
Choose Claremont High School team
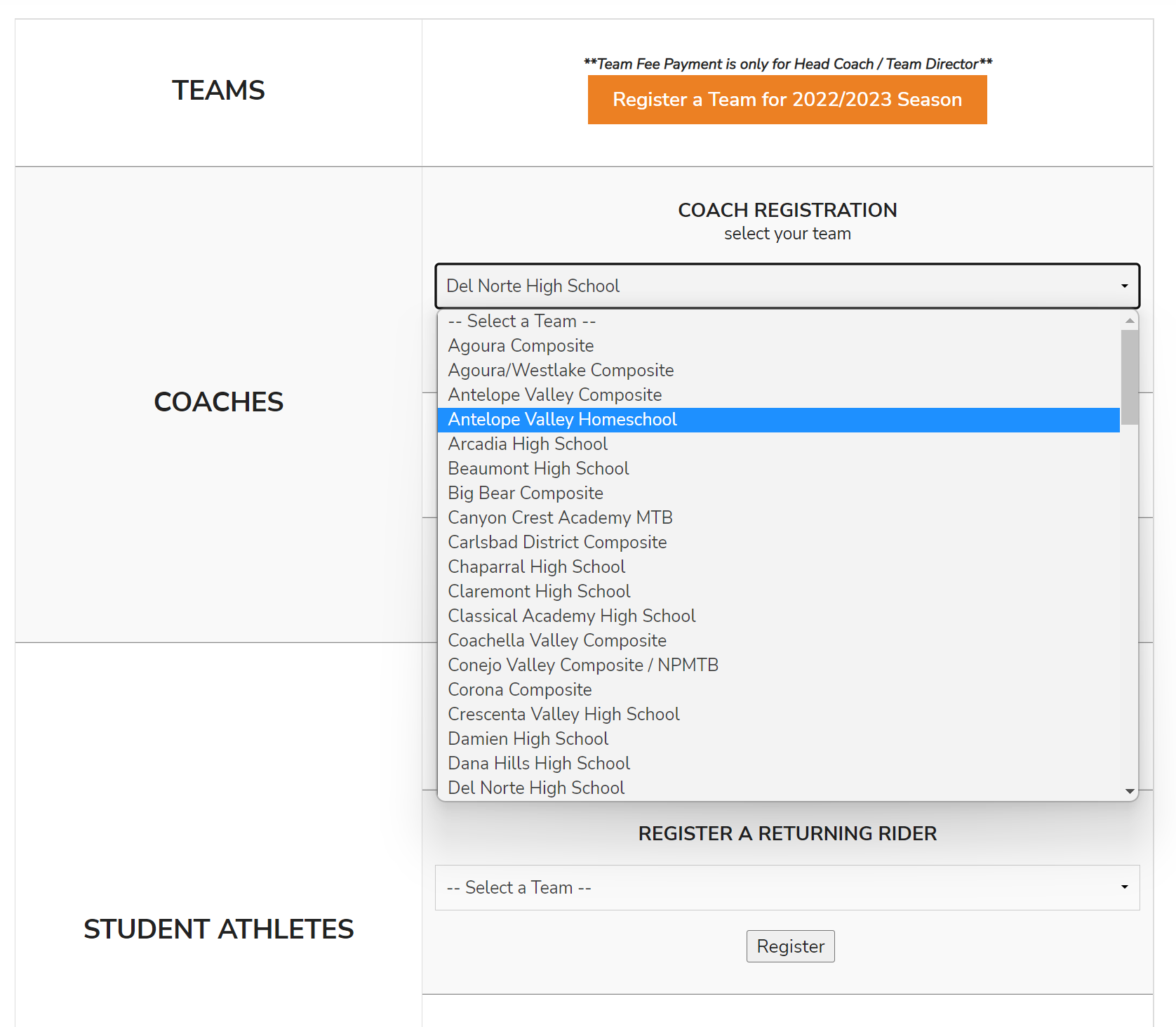539,592
